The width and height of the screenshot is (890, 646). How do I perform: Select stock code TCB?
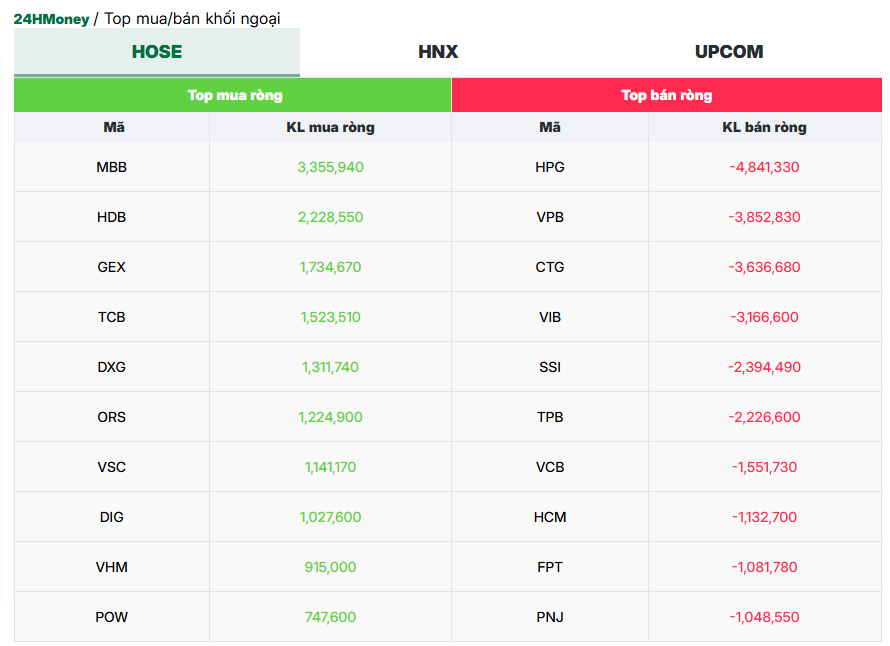coord(112,317)
